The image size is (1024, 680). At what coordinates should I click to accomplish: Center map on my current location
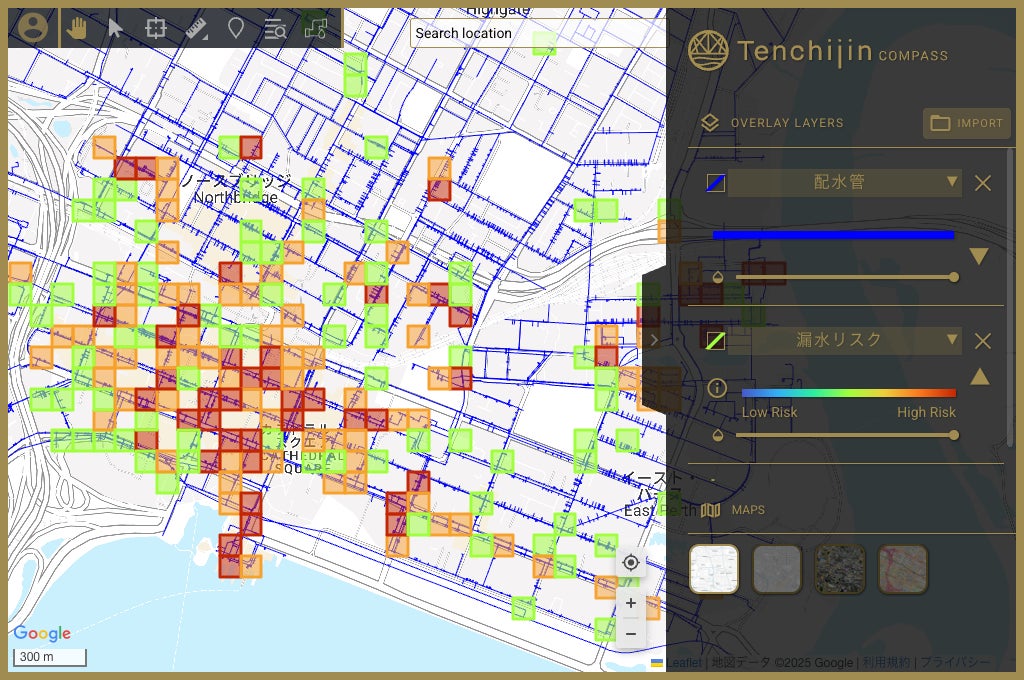point(630,562)
